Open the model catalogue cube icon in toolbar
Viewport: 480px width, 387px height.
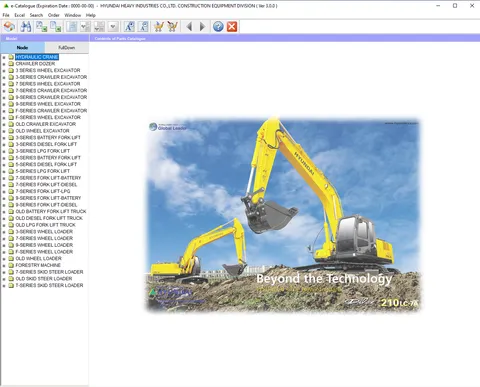[x=10, y=26]
